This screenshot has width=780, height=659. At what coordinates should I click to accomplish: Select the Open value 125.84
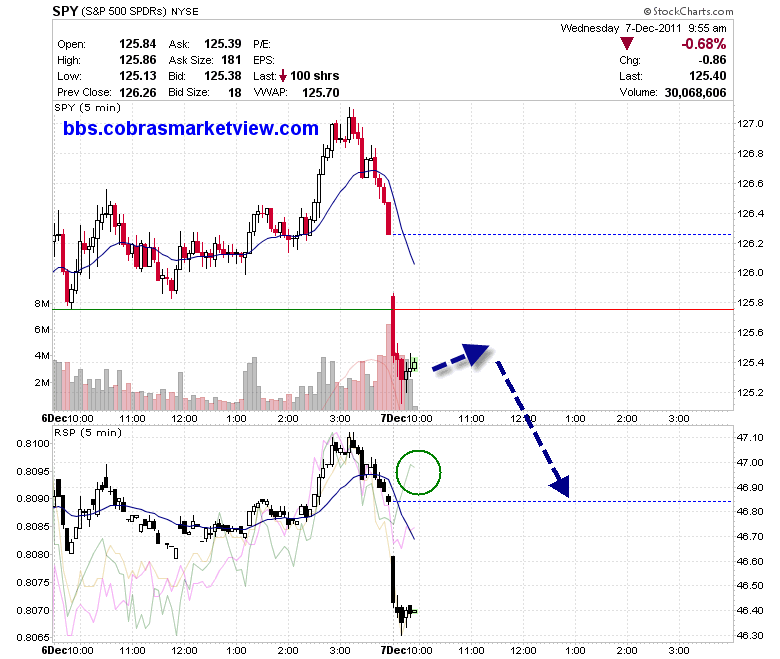137,44
